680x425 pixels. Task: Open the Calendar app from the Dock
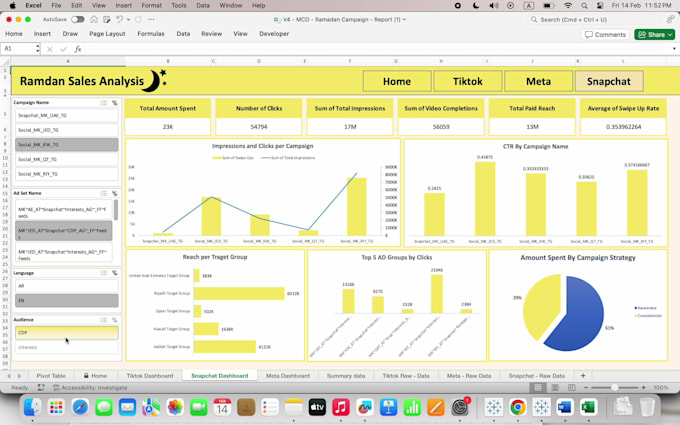pos(222,407)
